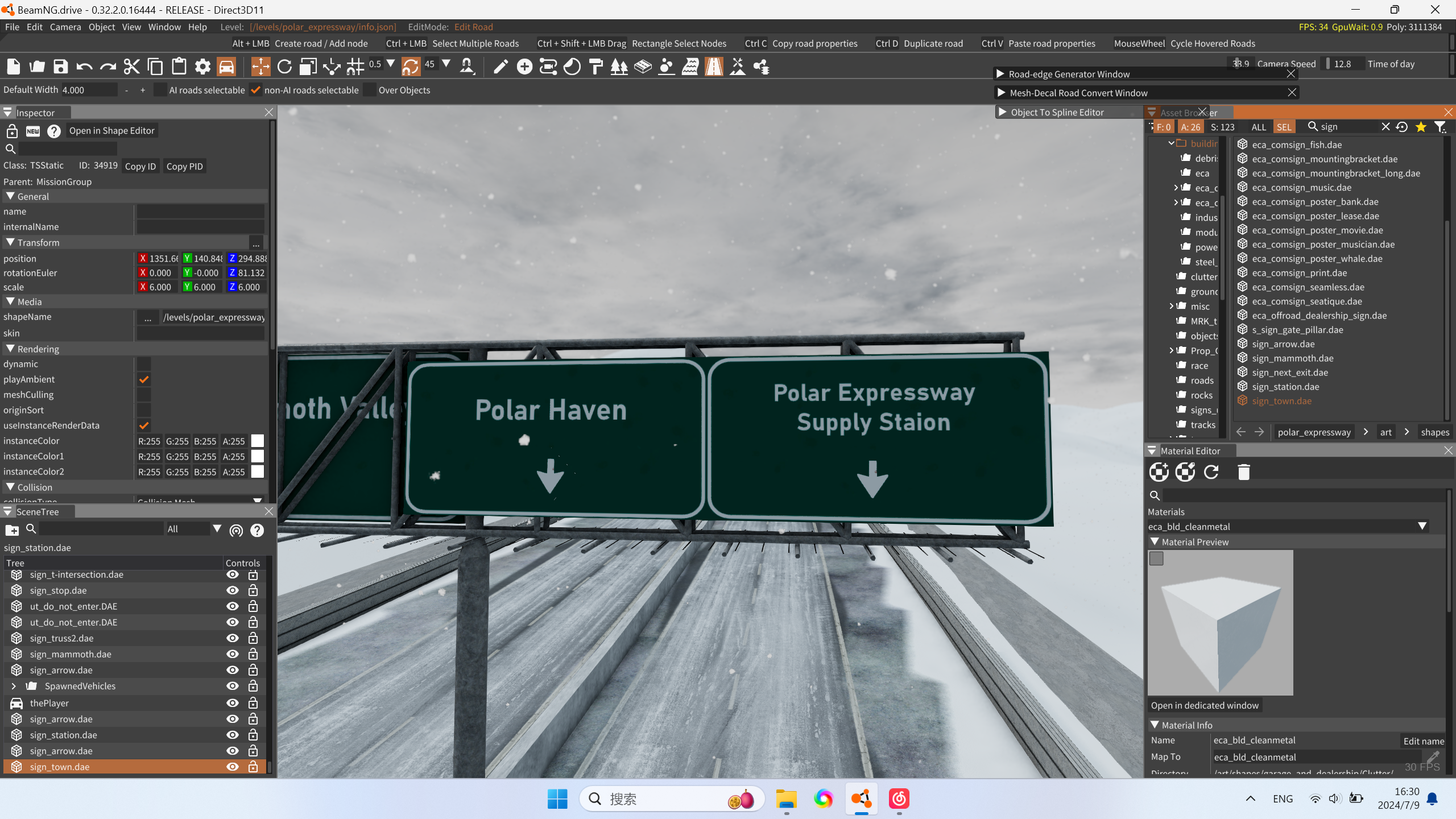The width and height of the screenshot is (1456, 819).
Task: Click the Undo arrow icon
Action: pyautogui.click(x=84, y=67)
